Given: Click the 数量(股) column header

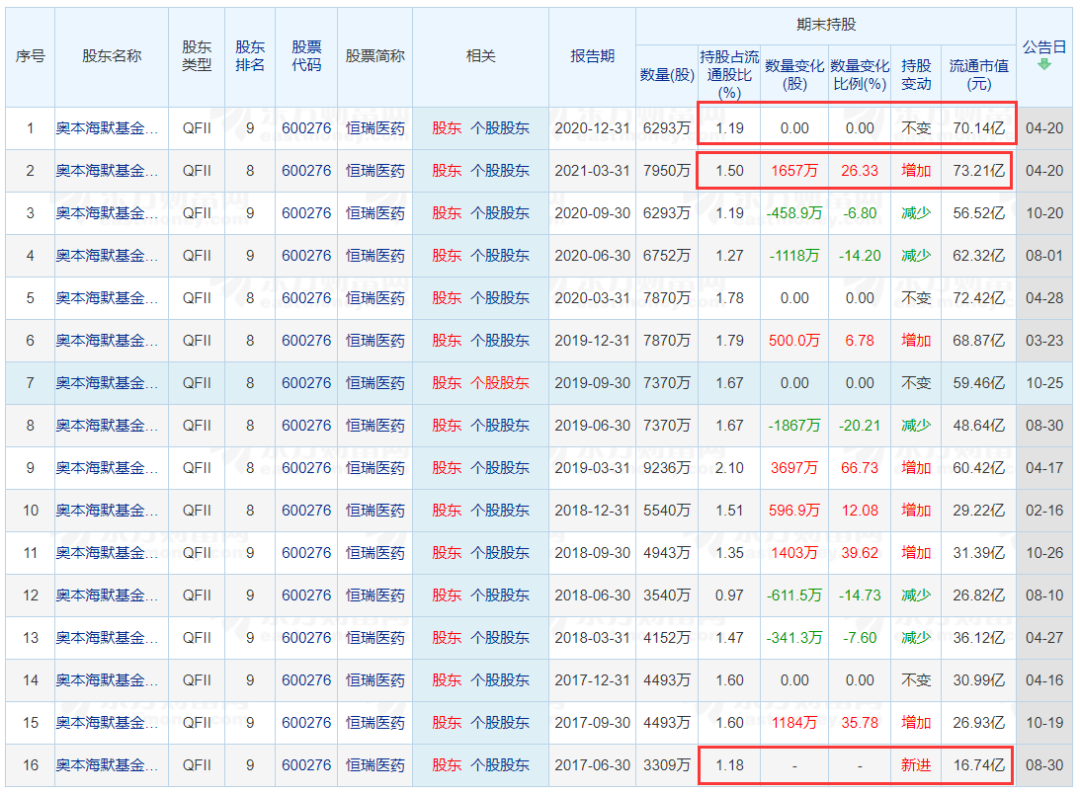Looking at the screenshot, I should pos(667,75).
